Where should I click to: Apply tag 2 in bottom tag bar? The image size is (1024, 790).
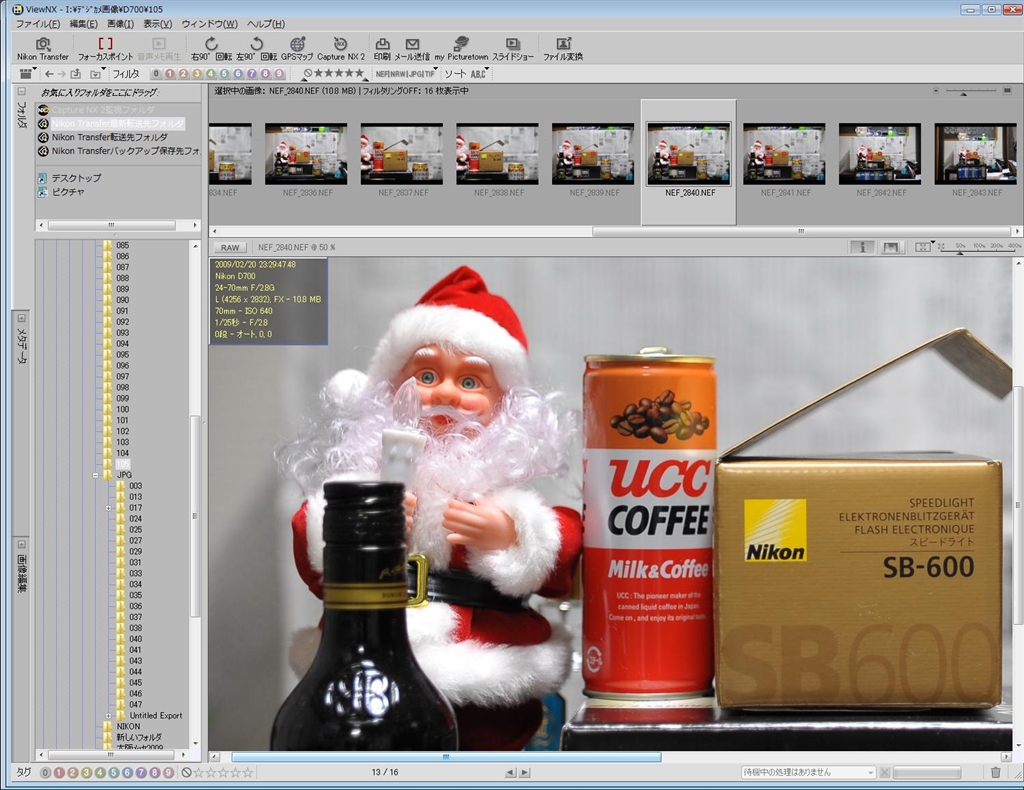coord(72,773)
